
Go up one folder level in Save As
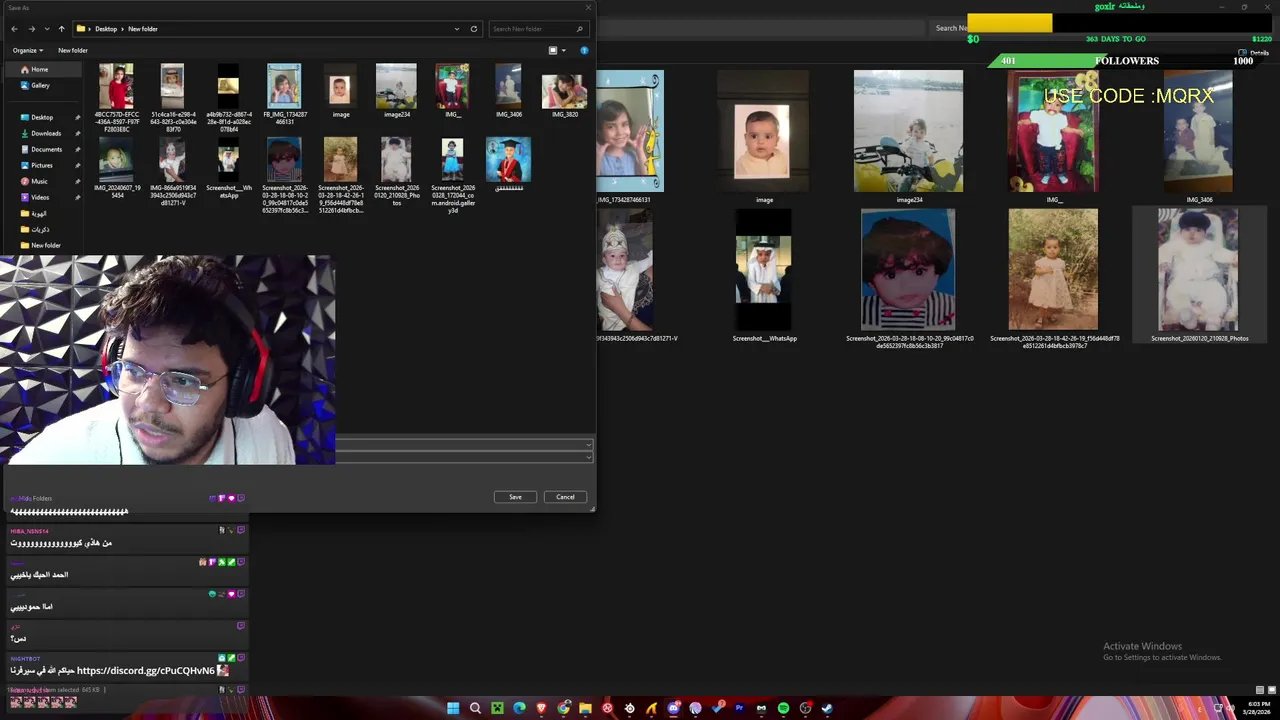(x=61, y=29)
